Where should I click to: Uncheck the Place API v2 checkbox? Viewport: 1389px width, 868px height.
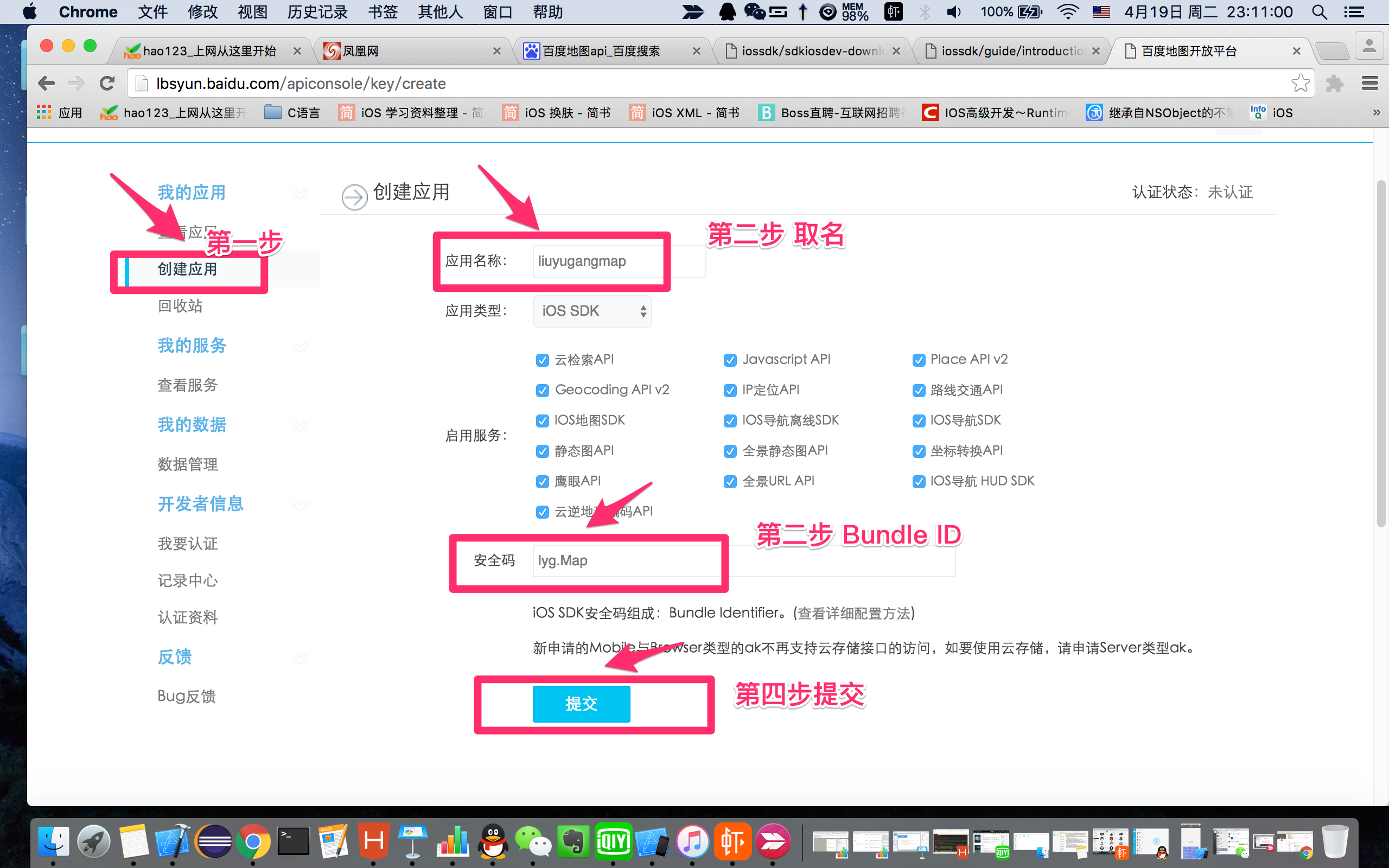(919, 360)
